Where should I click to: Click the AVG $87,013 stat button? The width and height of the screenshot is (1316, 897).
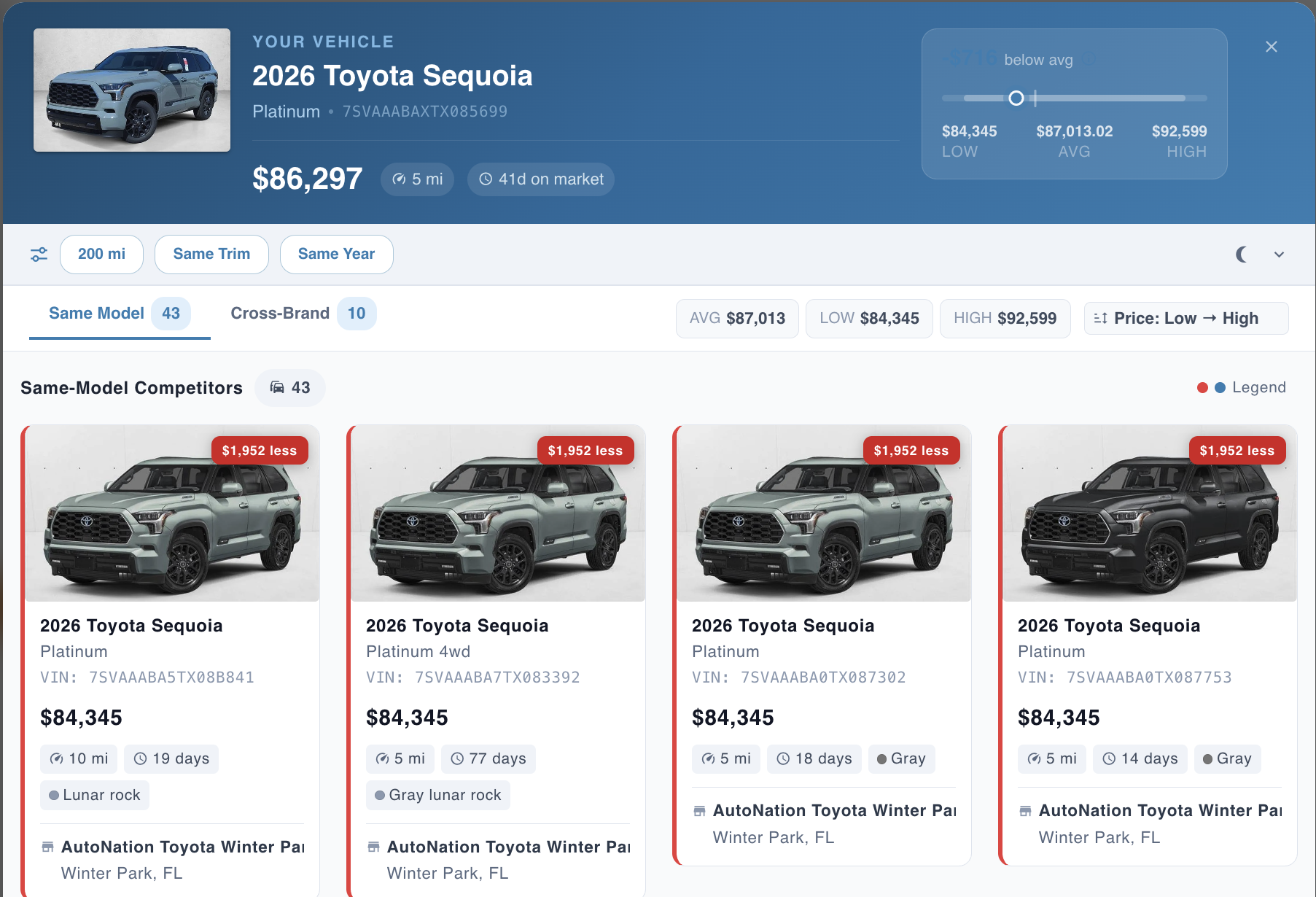[x=737, y=319]
